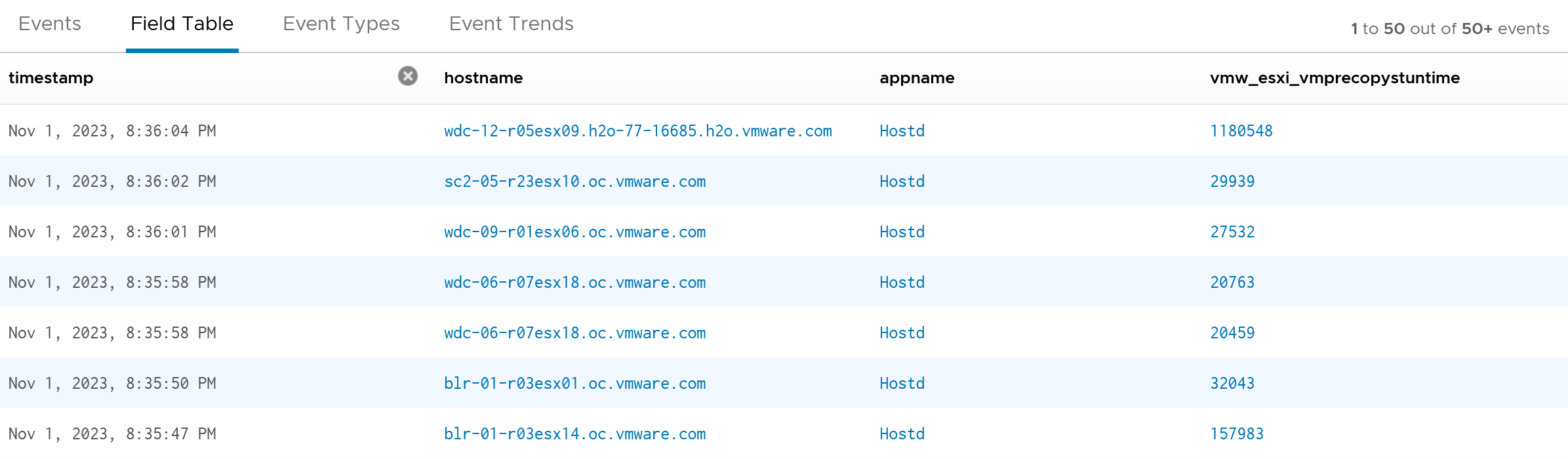
Task: Open the Event Types tab
Action: (x=341, y=24)
